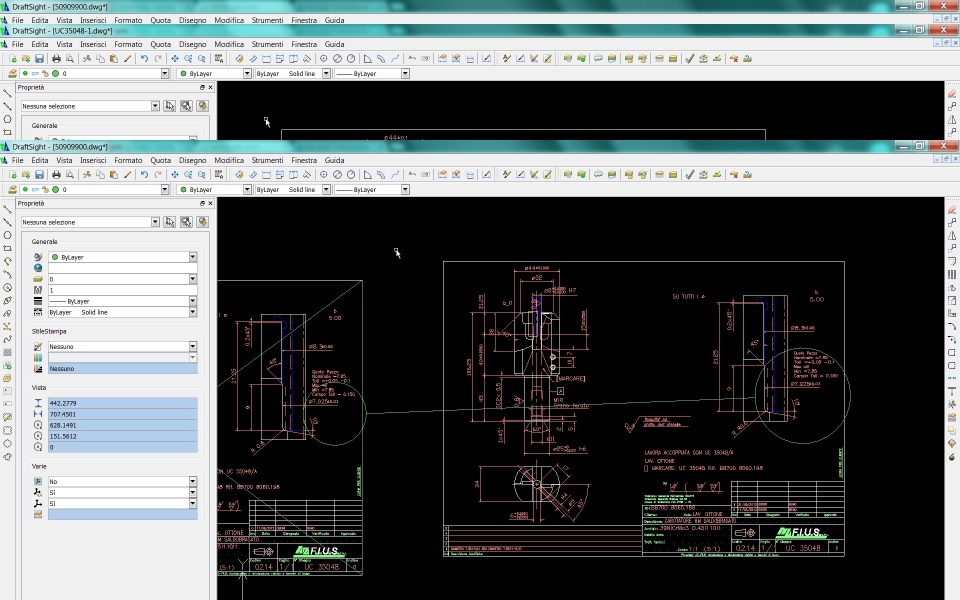
Task: Open Nessuna selezione dropdown in front Proprietà panel
Action: (155, 222)
